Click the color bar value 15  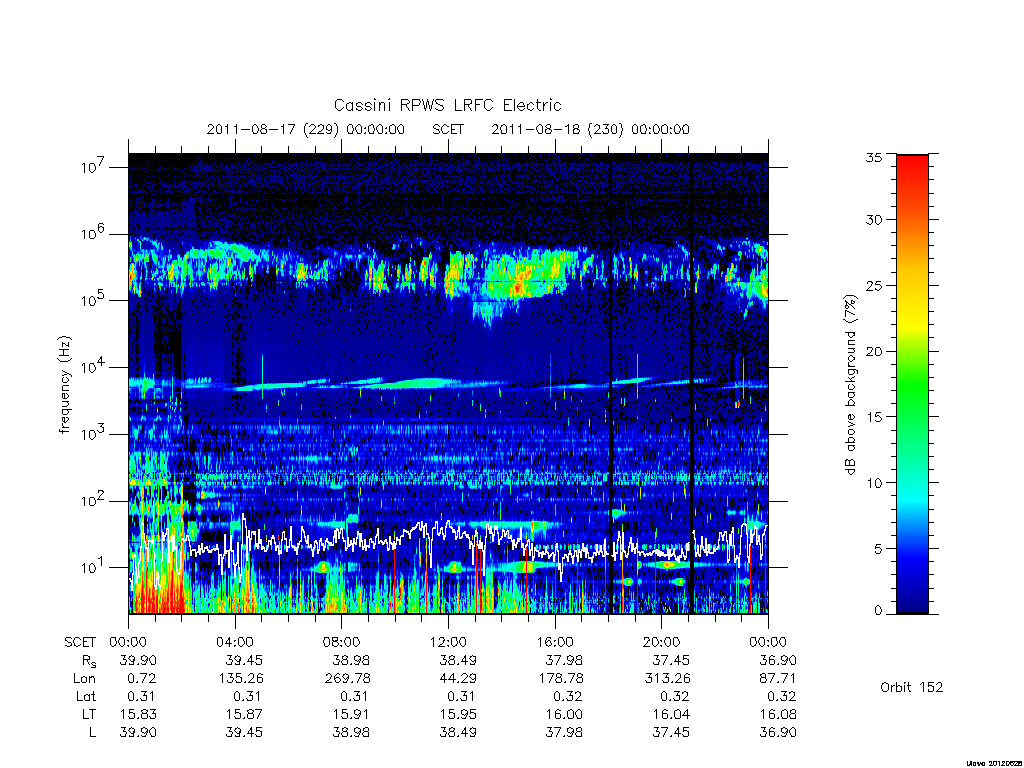[874, 417]
